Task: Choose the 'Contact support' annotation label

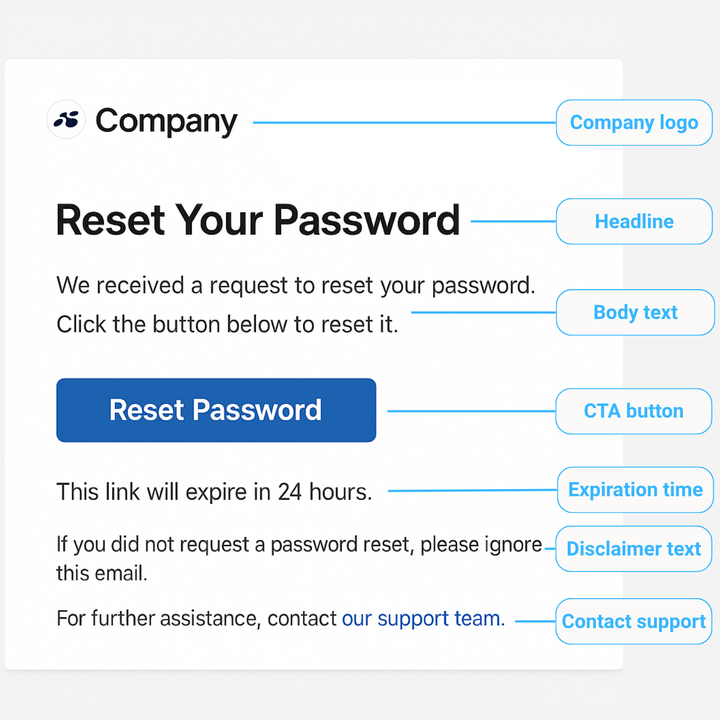Action: tap(634, 621)
